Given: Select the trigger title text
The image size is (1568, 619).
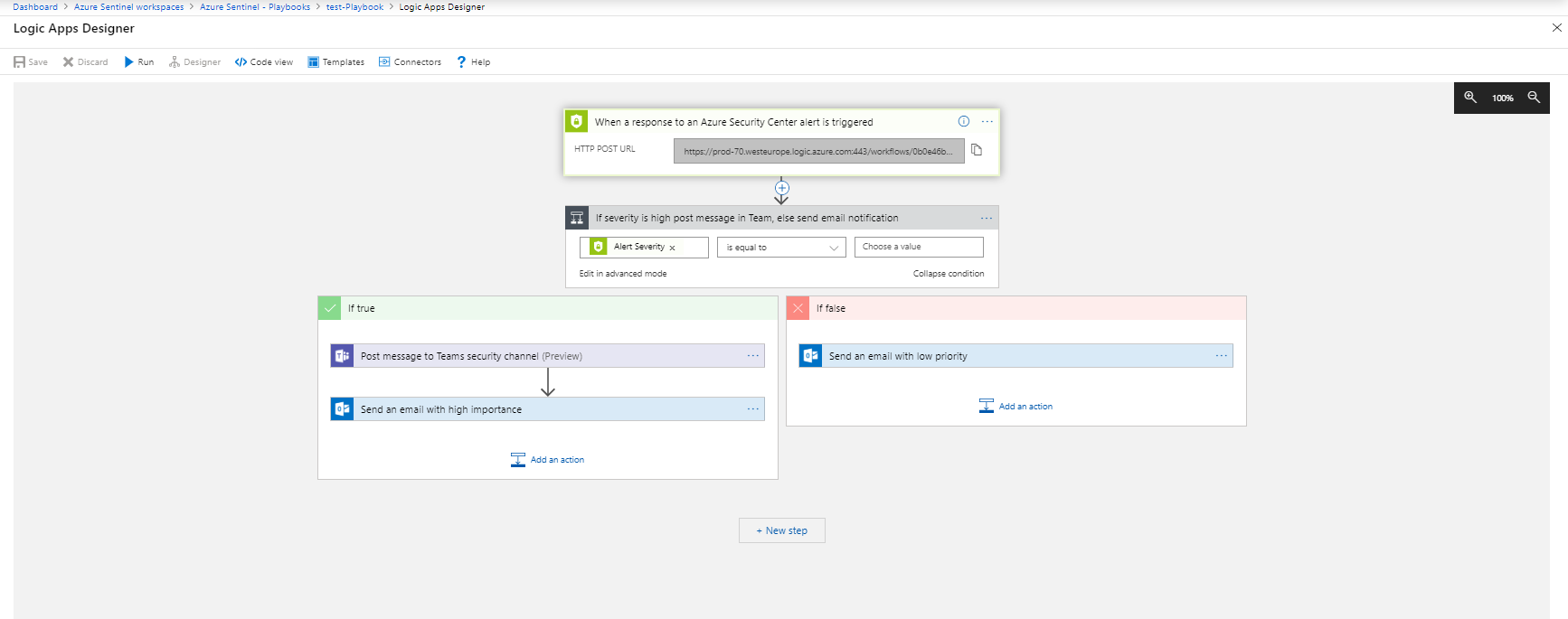Looking at the screenshot, I should pos(733,122).
